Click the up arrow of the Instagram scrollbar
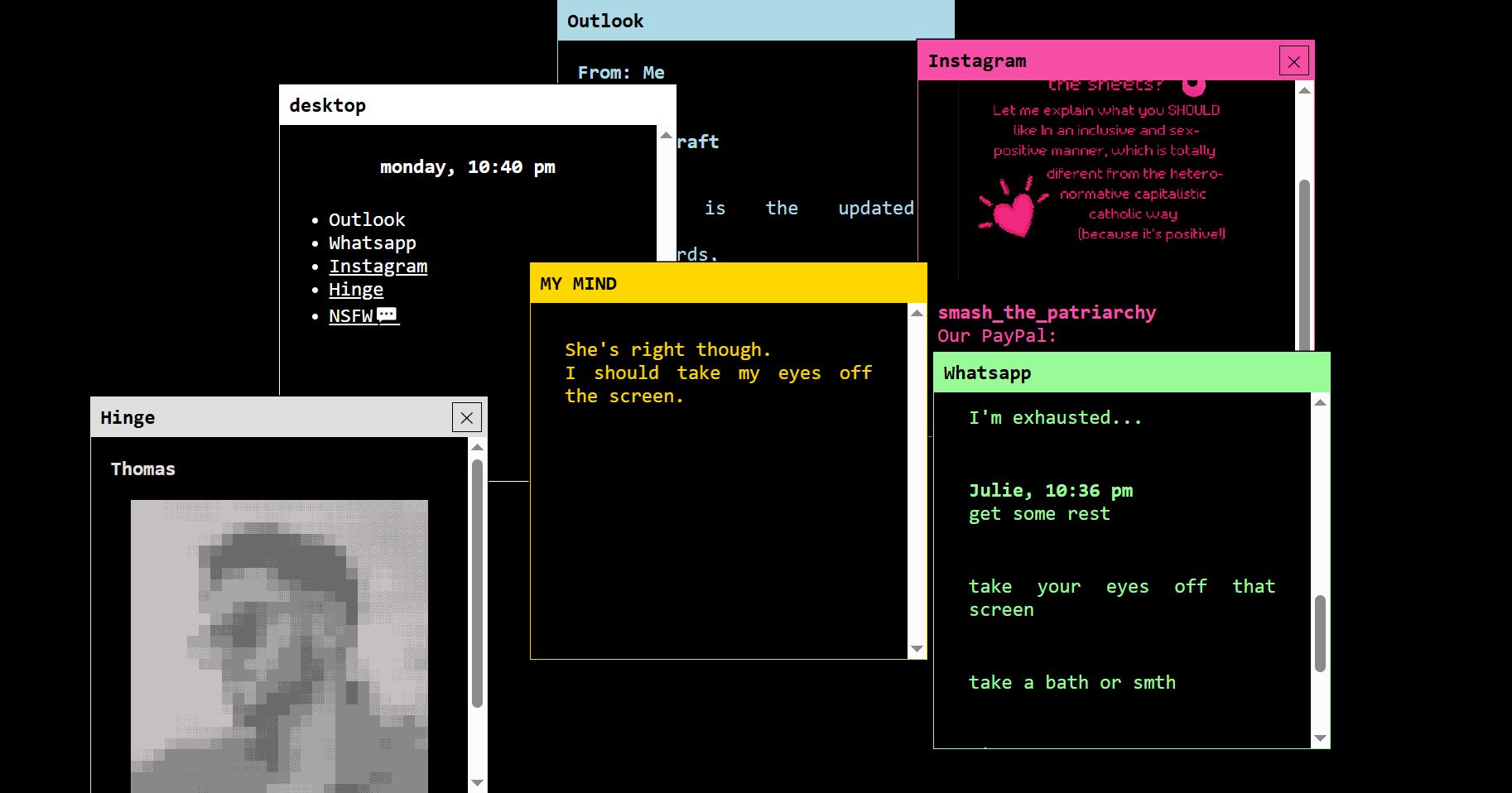Viewport: 1512px width, 793px height. tap(1305, 90)
